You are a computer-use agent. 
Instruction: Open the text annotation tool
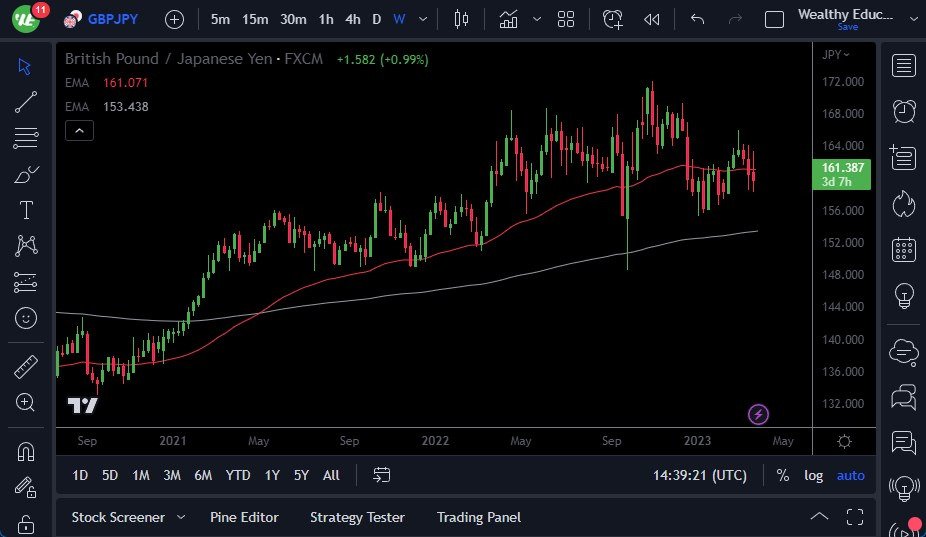point(26,210)
